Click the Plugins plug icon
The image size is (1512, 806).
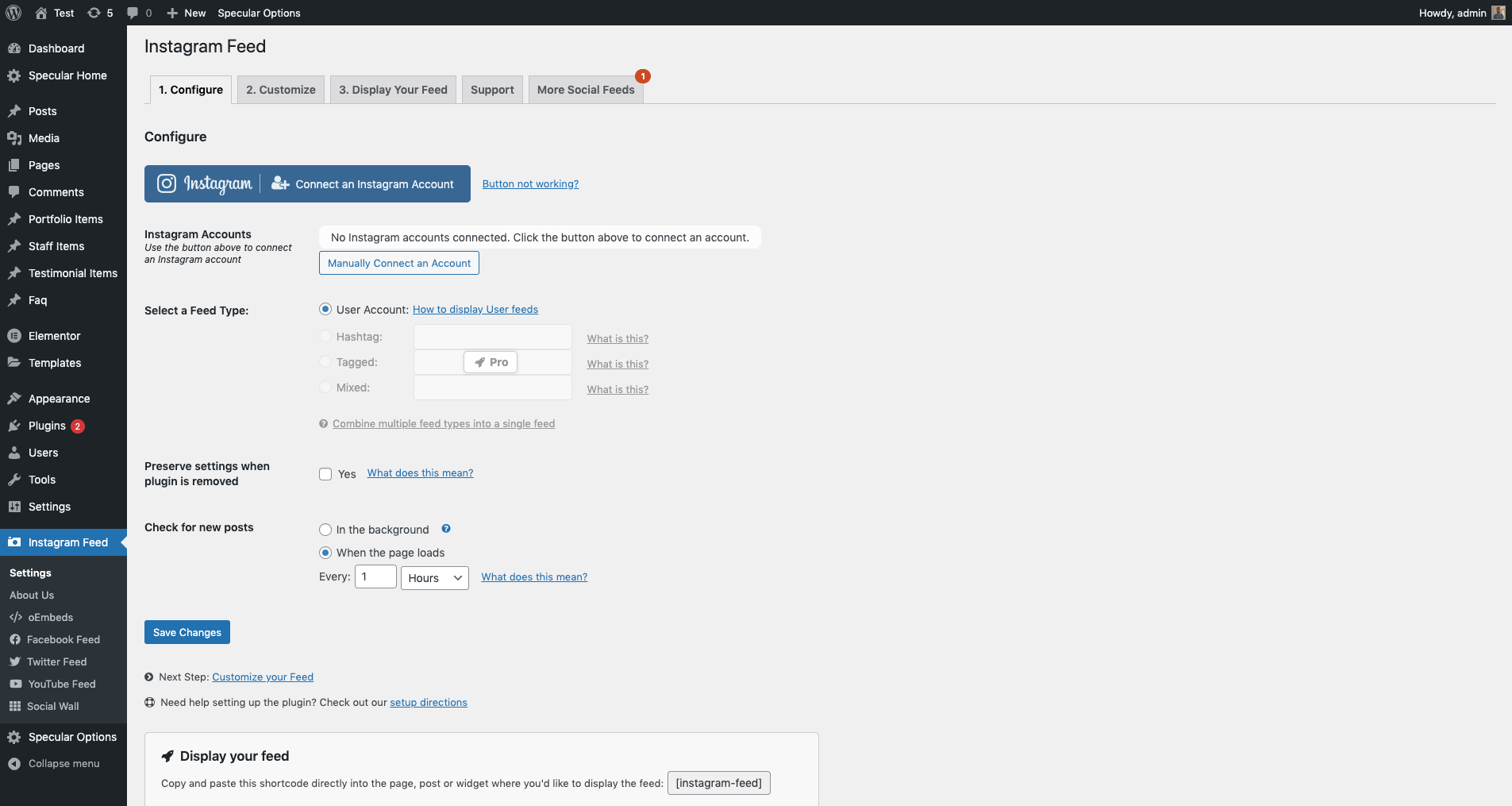point(14,426)
